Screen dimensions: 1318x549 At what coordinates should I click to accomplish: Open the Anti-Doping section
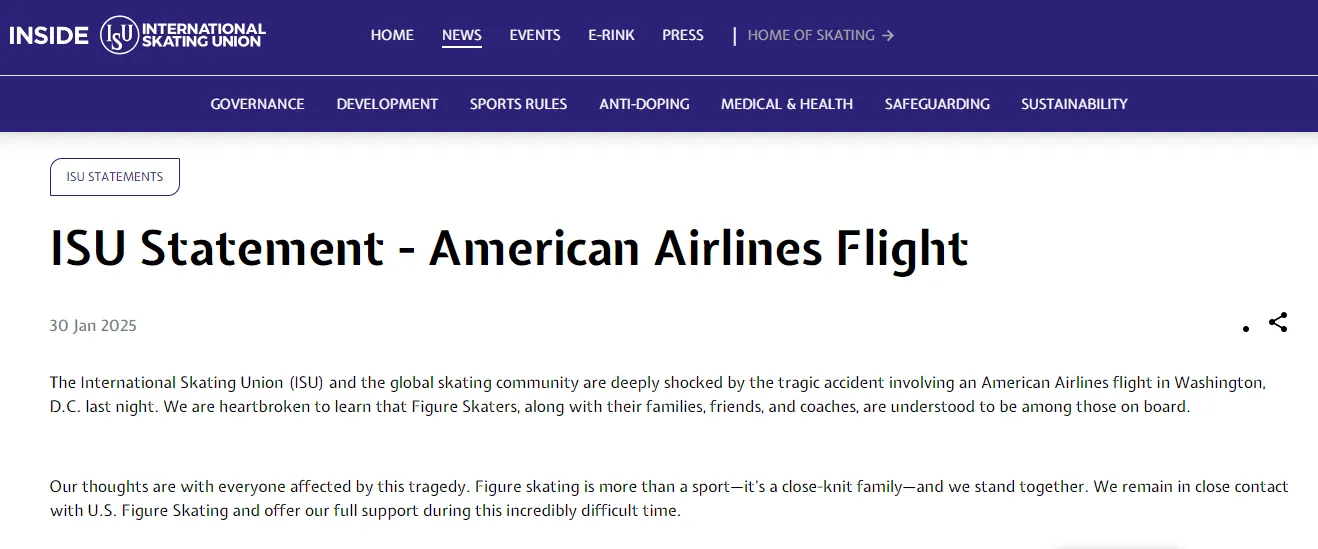coord(644,104)
